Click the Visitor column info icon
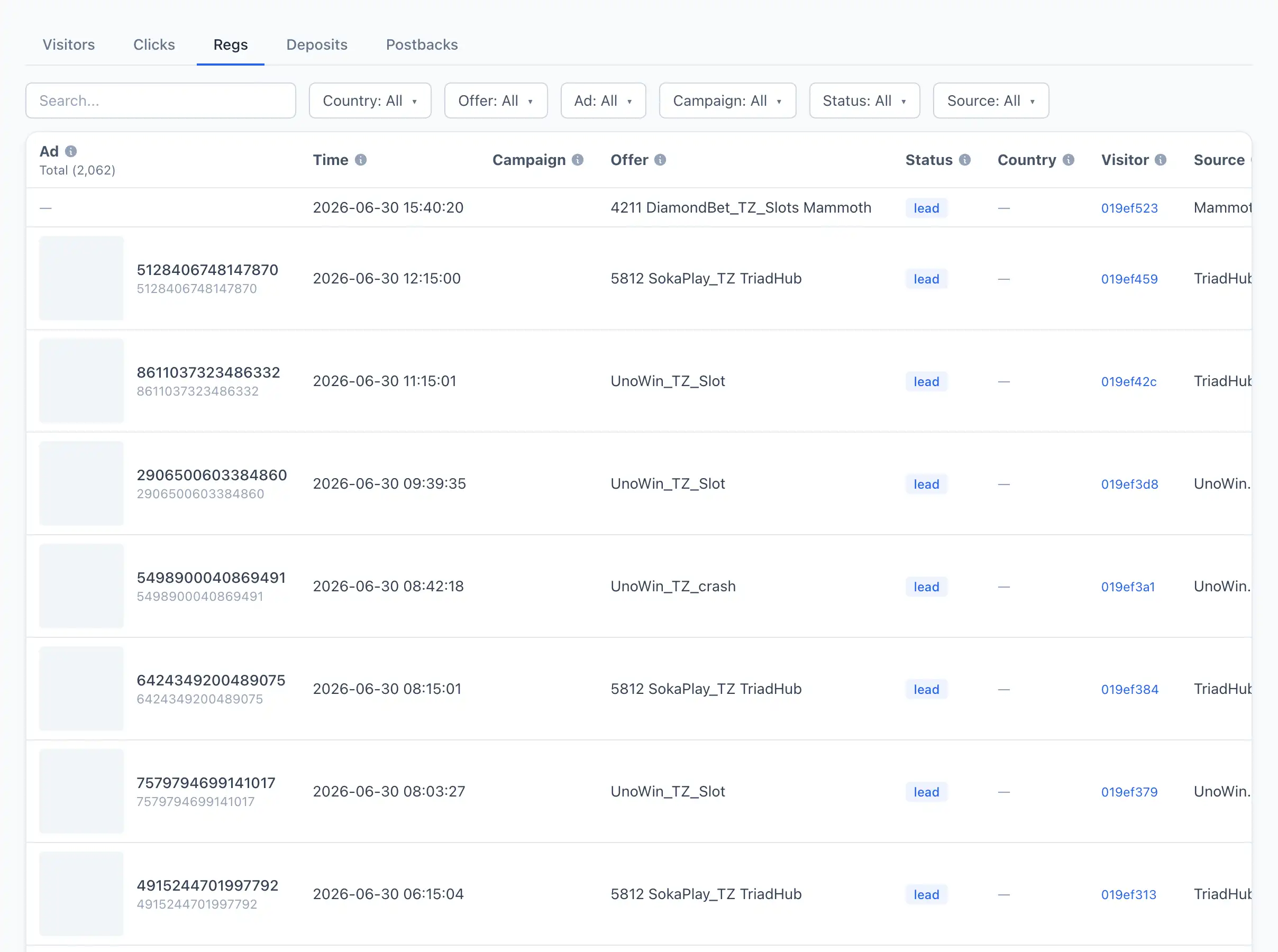1278x952 pixels. tap(1161, 160)
